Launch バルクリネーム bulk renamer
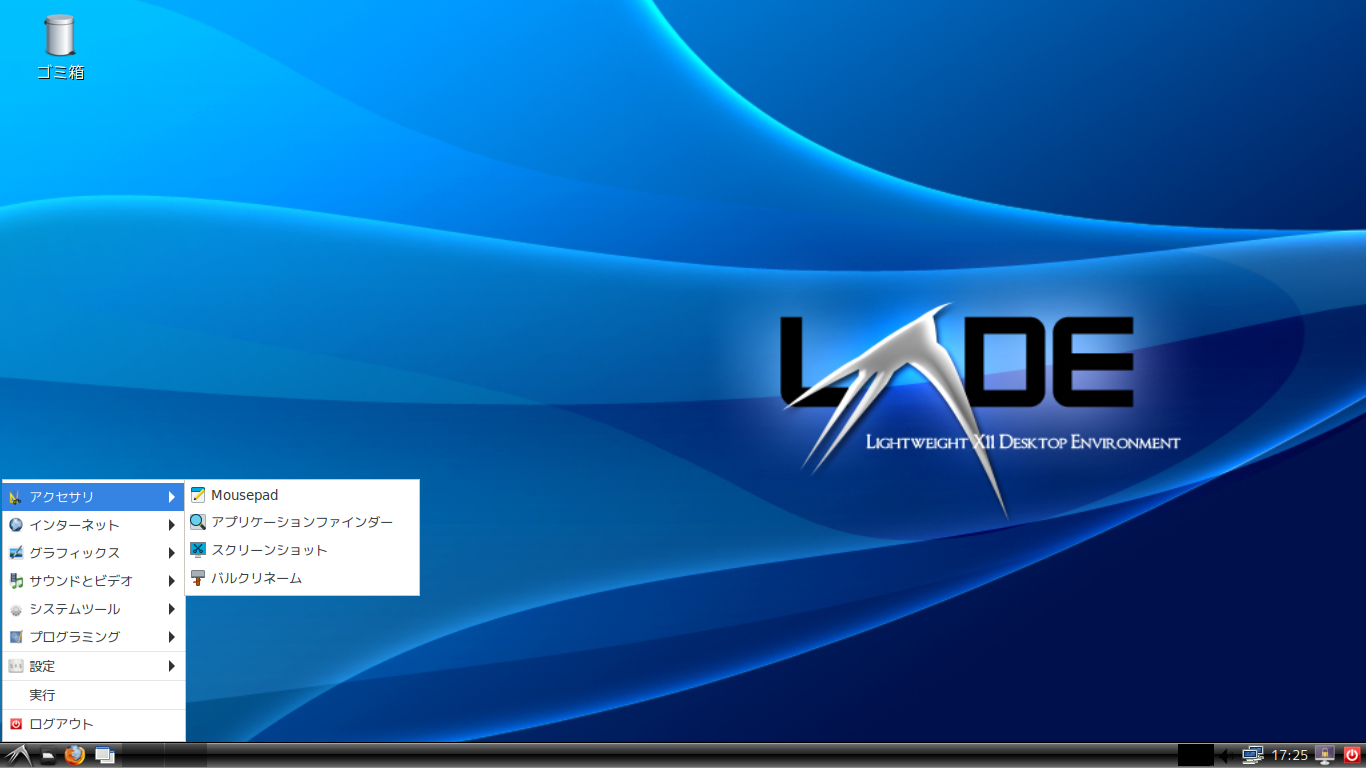Image resolution: width=1366 pixels, height=768 pixels. click(x=302, y=578)
